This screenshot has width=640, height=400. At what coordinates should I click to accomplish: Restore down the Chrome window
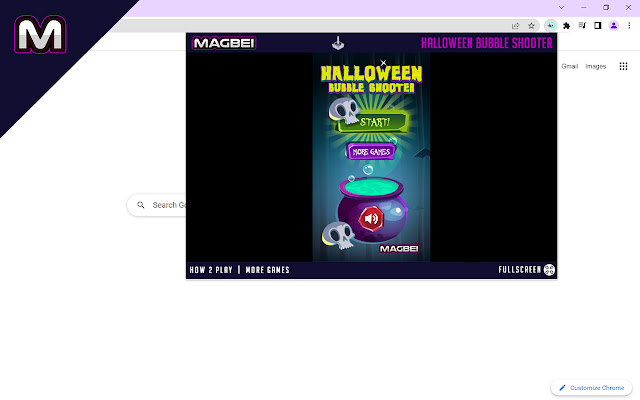pos(606,7)
